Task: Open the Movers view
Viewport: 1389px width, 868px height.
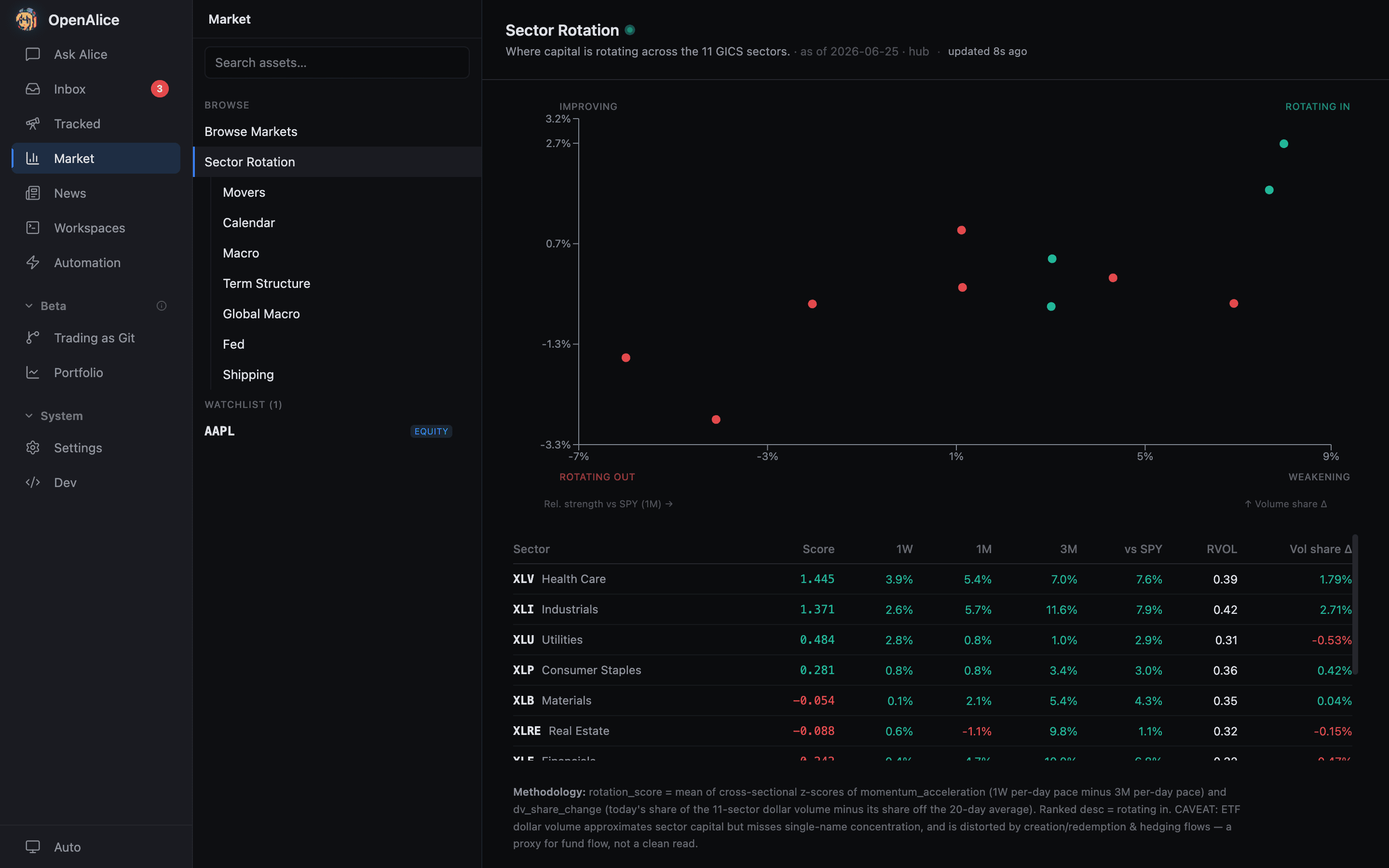Action: [x=346, y=192]
